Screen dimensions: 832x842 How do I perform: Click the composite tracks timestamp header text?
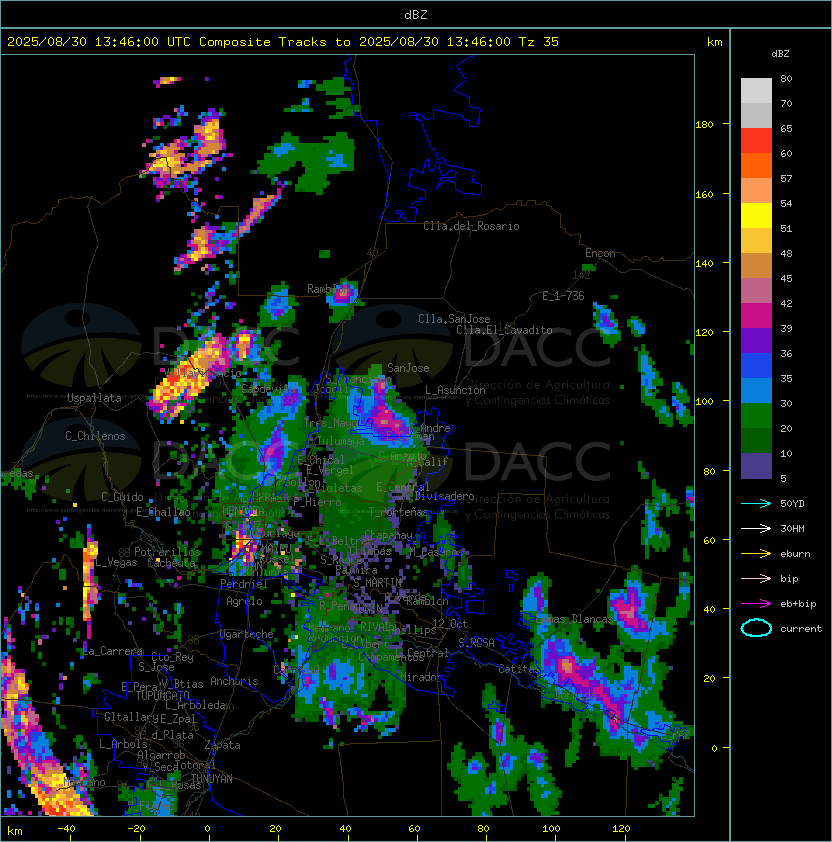pos(283,42)
